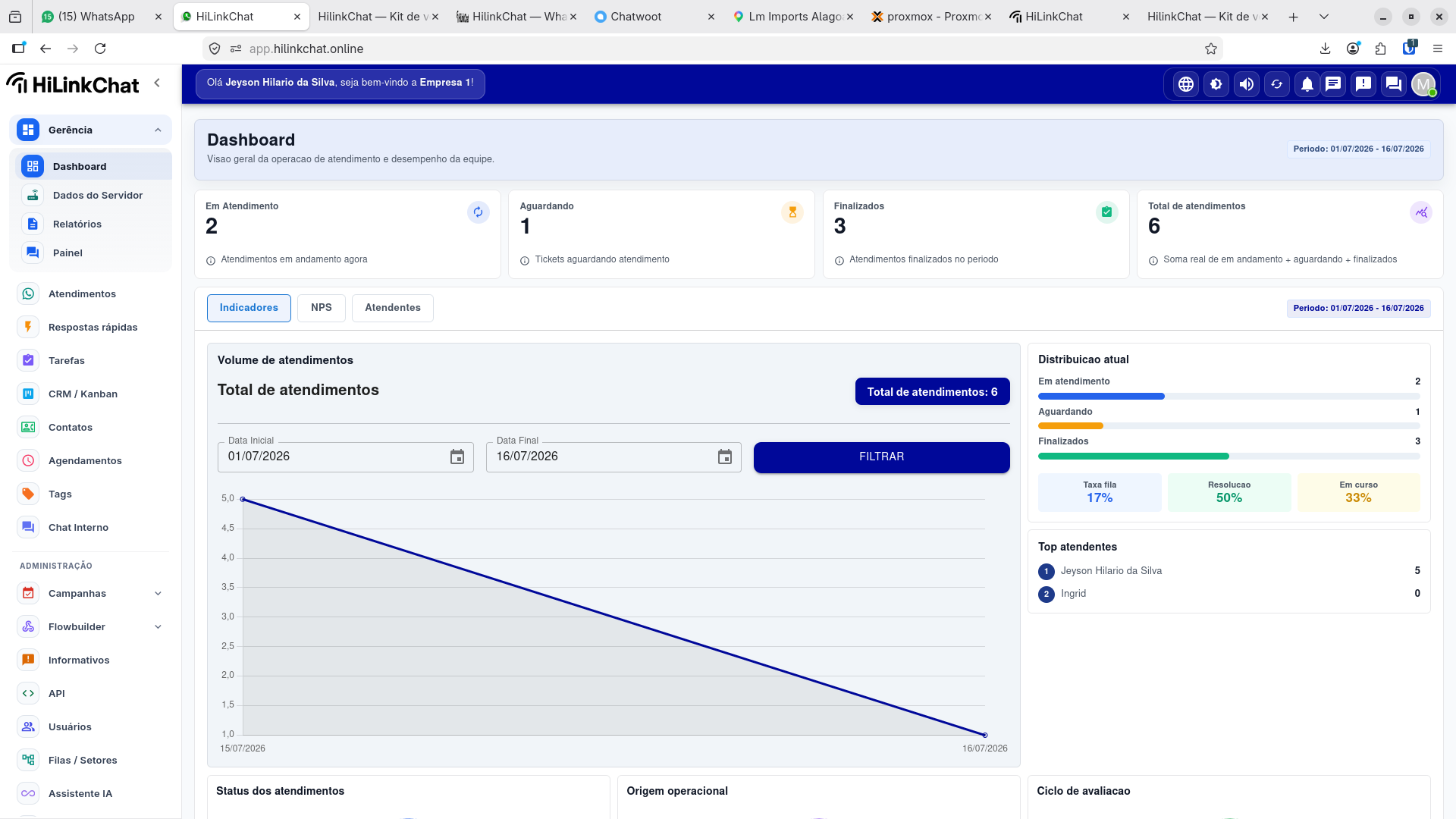Click the Em curso 33% tile
1456x819 pixels.
[1358, 492]
